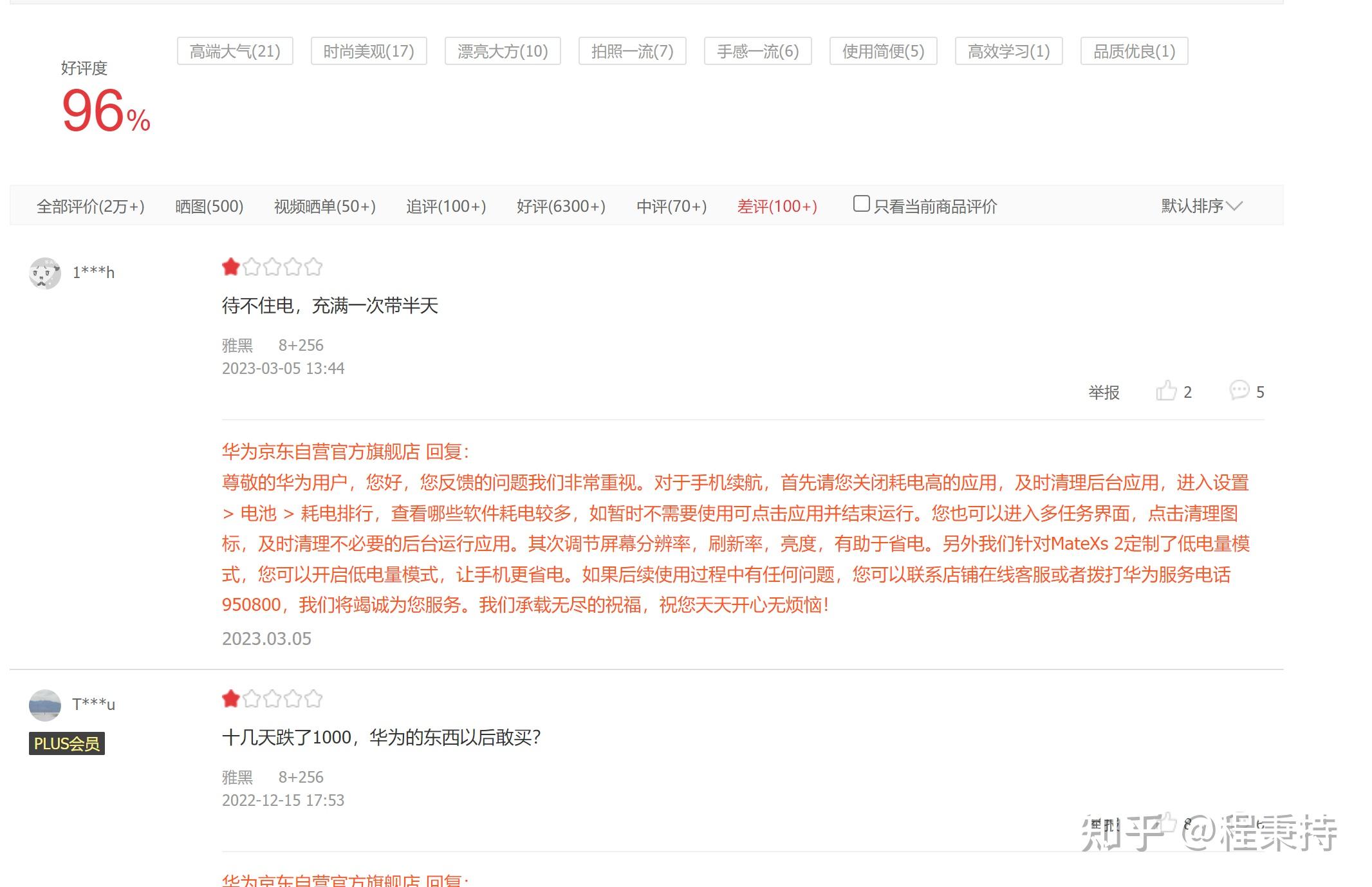Open T***u user avatar
The width and height of the screenshot is (1372, 887).
pyautogui.click(x=45, y=705)
